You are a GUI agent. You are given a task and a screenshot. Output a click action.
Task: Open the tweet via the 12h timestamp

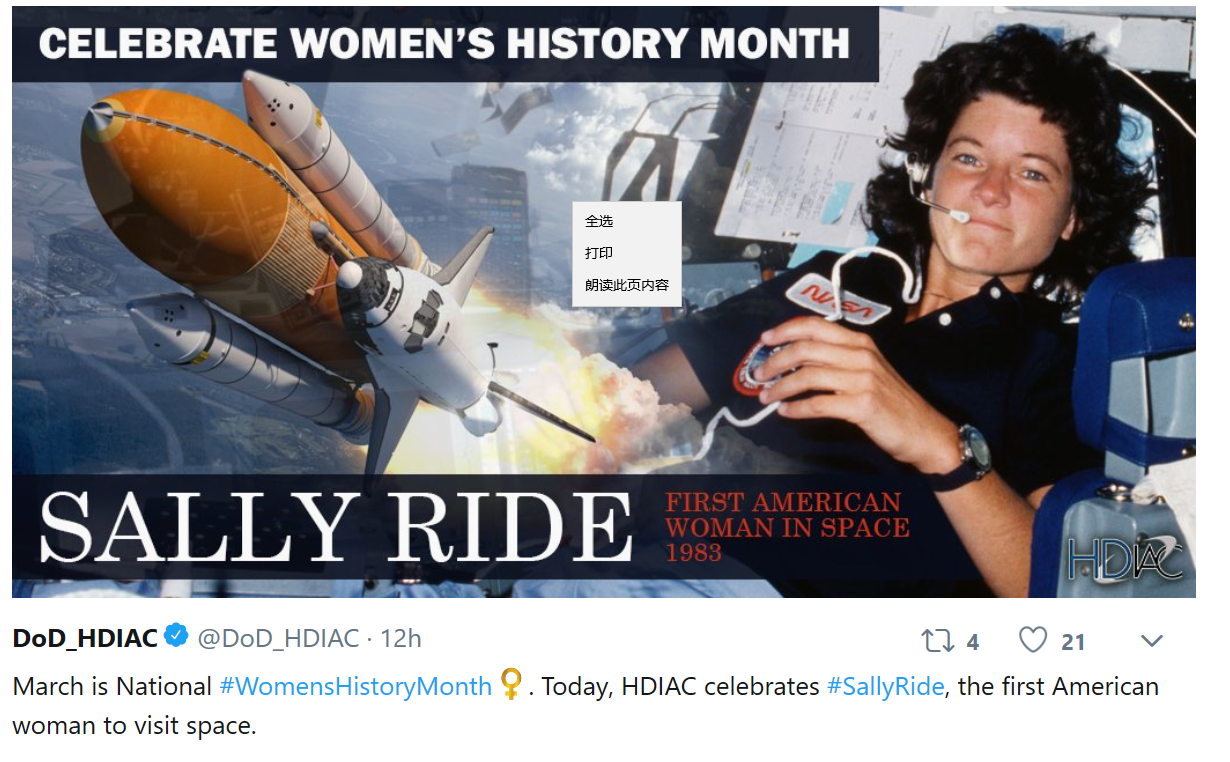(401, 638)
